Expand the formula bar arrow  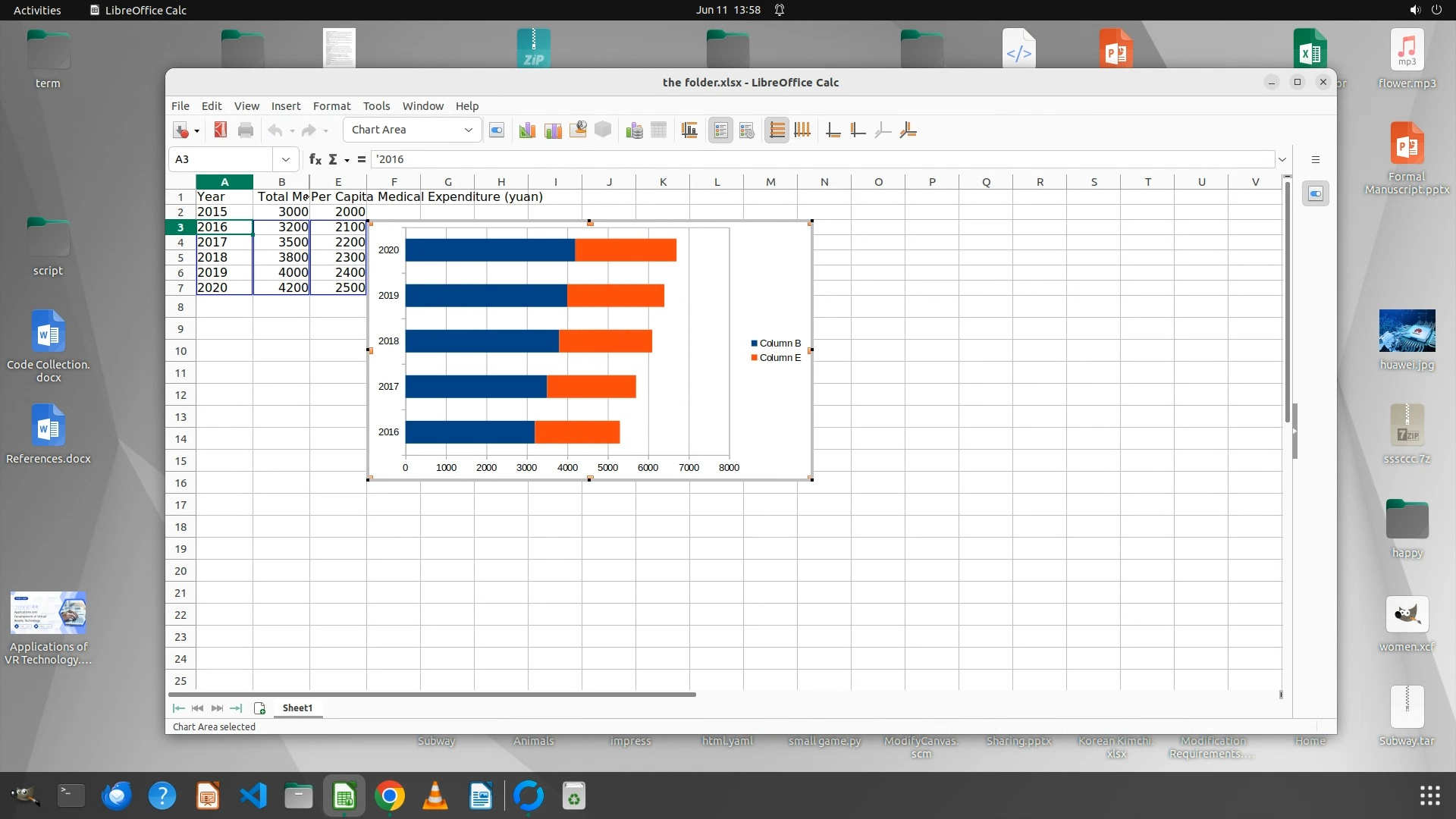[1282, 159]
